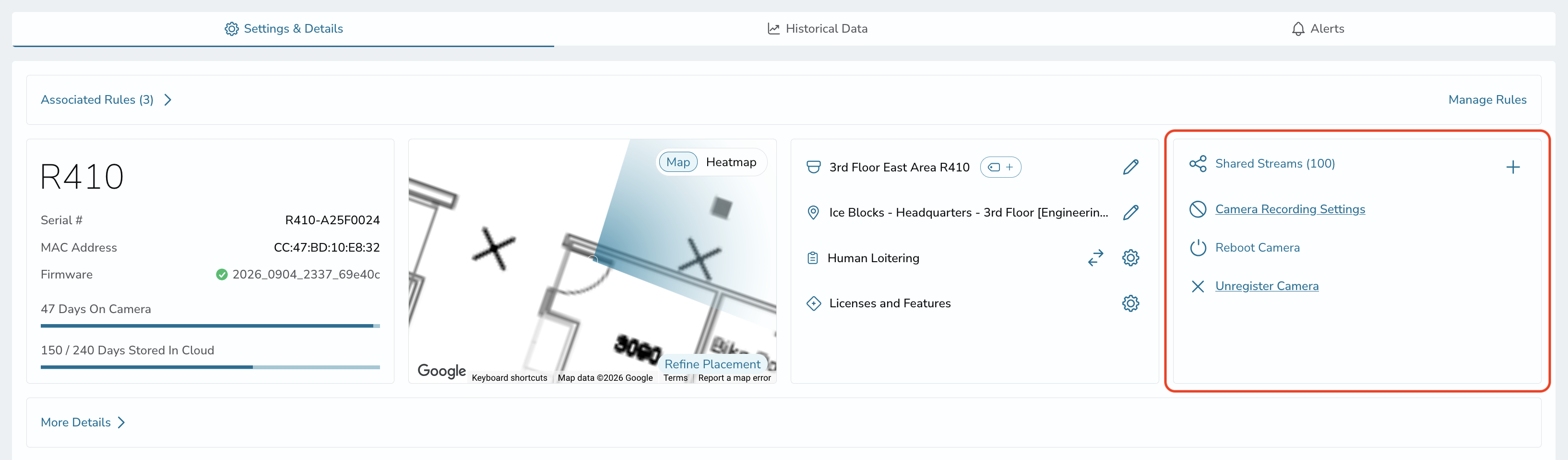This screenshot has width=1568, height=460.
Task: Click the Reboot Camera power icon
Action: coord(1197,248)
